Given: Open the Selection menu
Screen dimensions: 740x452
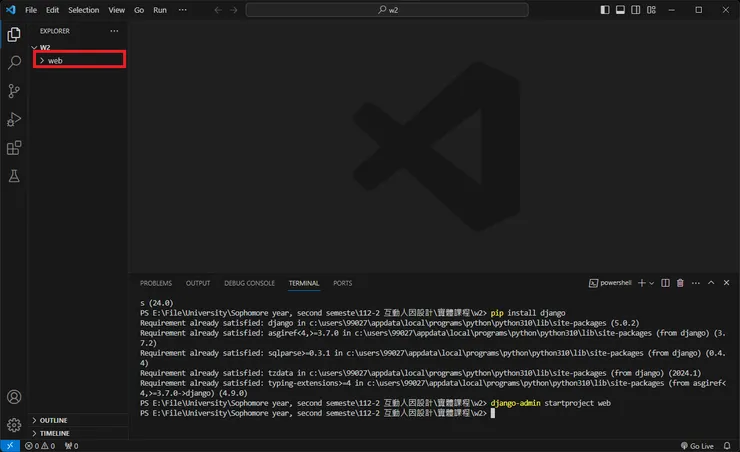Looking at the screenshot, I should (84, 10).
